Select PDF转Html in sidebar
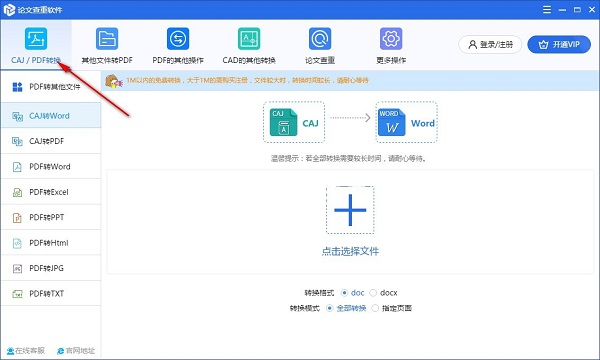Screen dimensions: 600x360 point(51,243)
